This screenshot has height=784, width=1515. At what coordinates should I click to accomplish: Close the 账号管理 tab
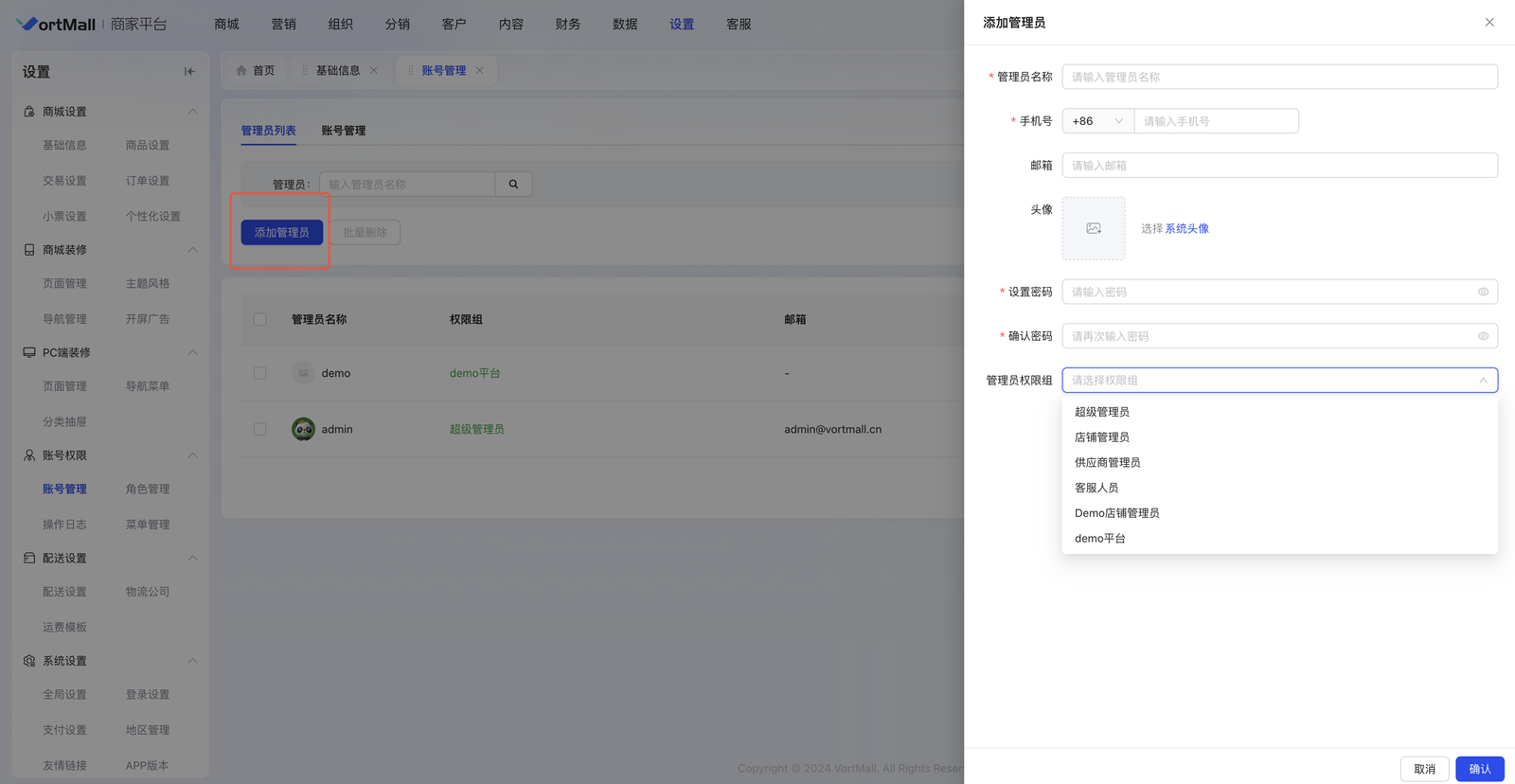pos(480,70)
